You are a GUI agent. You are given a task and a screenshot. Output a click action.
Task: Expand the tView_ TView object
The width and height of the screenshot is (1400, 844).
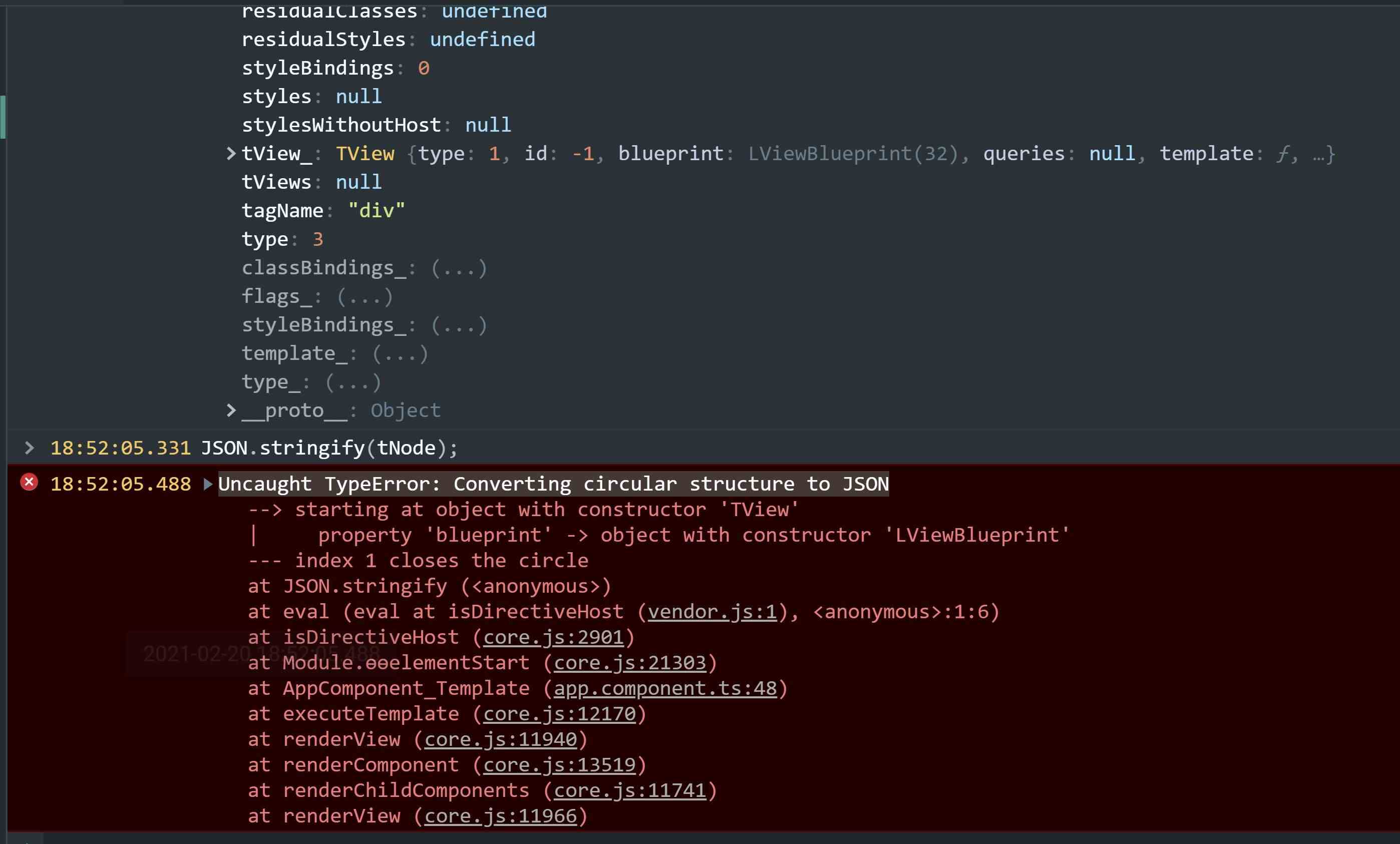[231, 153]
